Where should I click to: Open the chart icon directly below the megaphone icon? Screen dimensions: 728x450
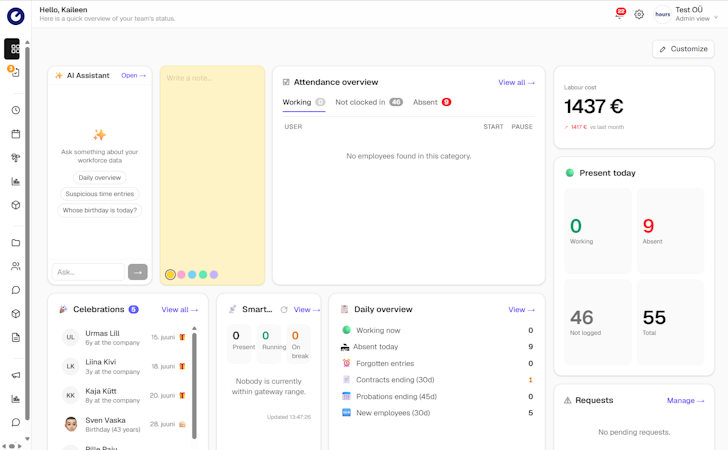[16, 398]
